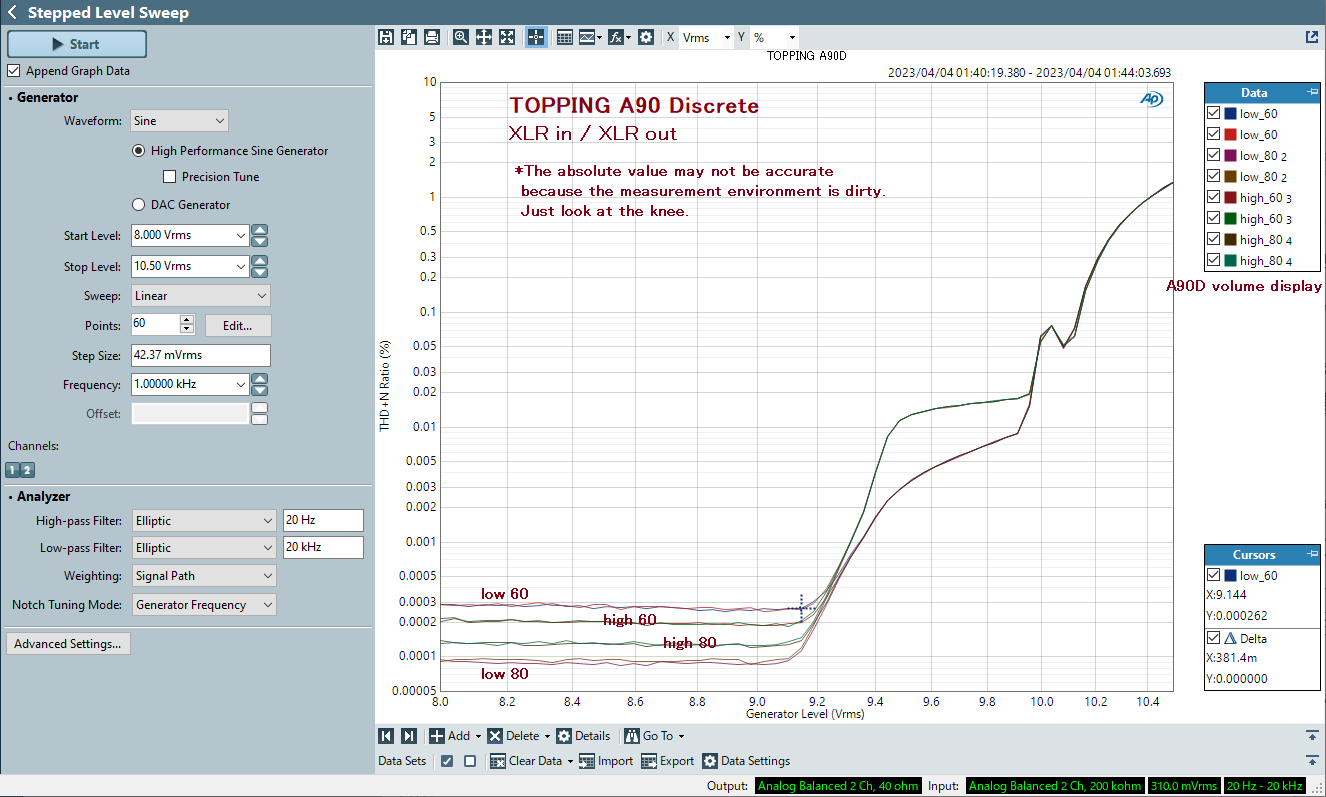Click the save graph data icon

(x=387, y=37)
